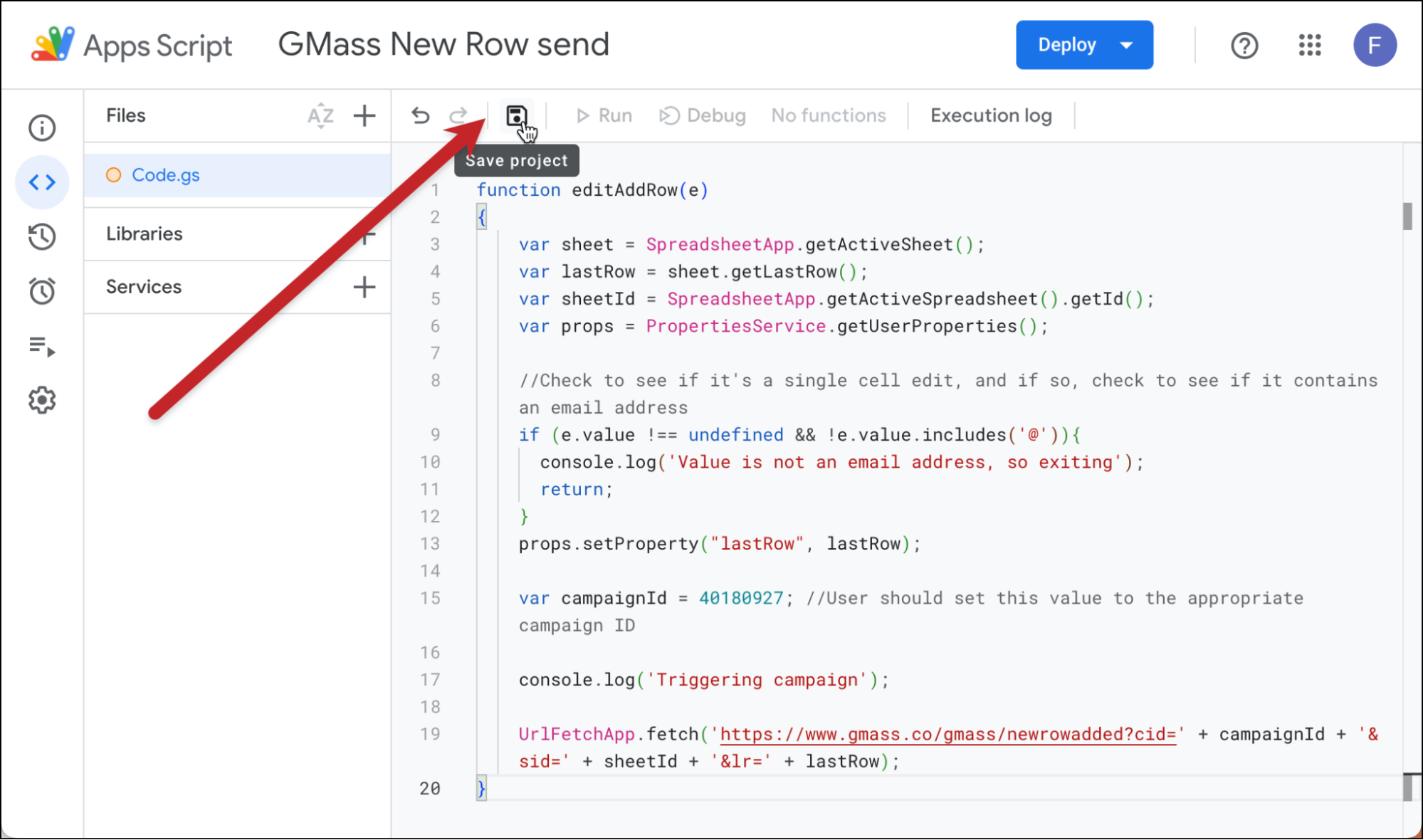Click the comment about single cell edit

948,394
